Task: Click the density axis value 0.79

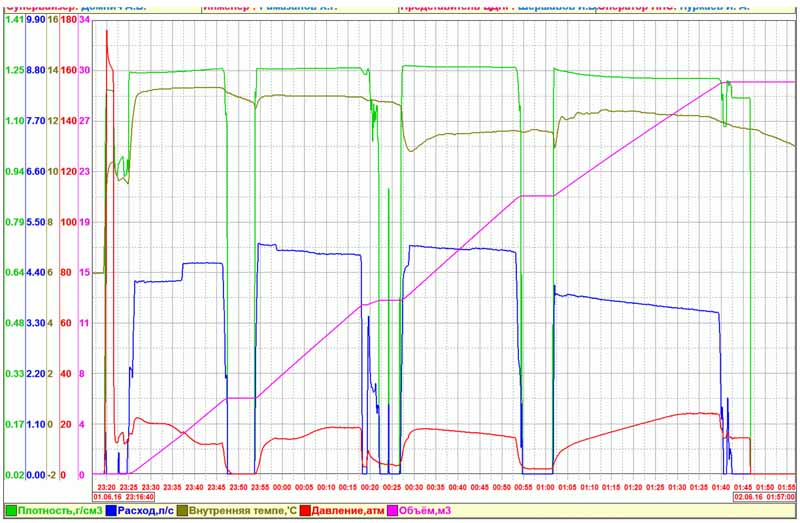Action: [14, 222]
